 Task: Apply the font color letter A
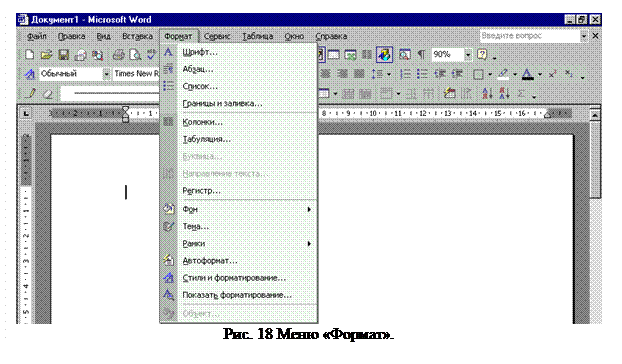point(528,74)
